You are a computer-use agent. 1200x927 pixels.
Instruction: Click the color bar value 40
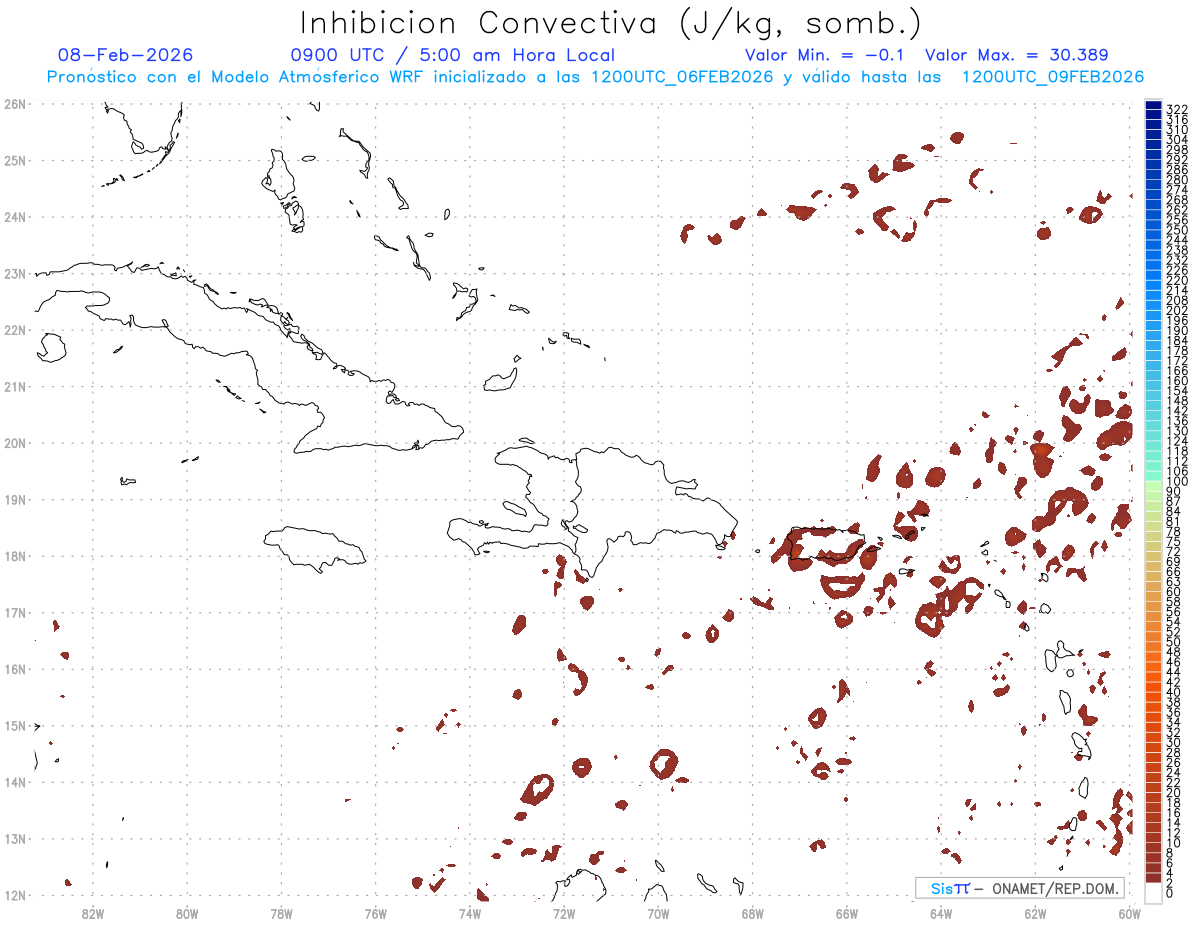[1173, 692]
